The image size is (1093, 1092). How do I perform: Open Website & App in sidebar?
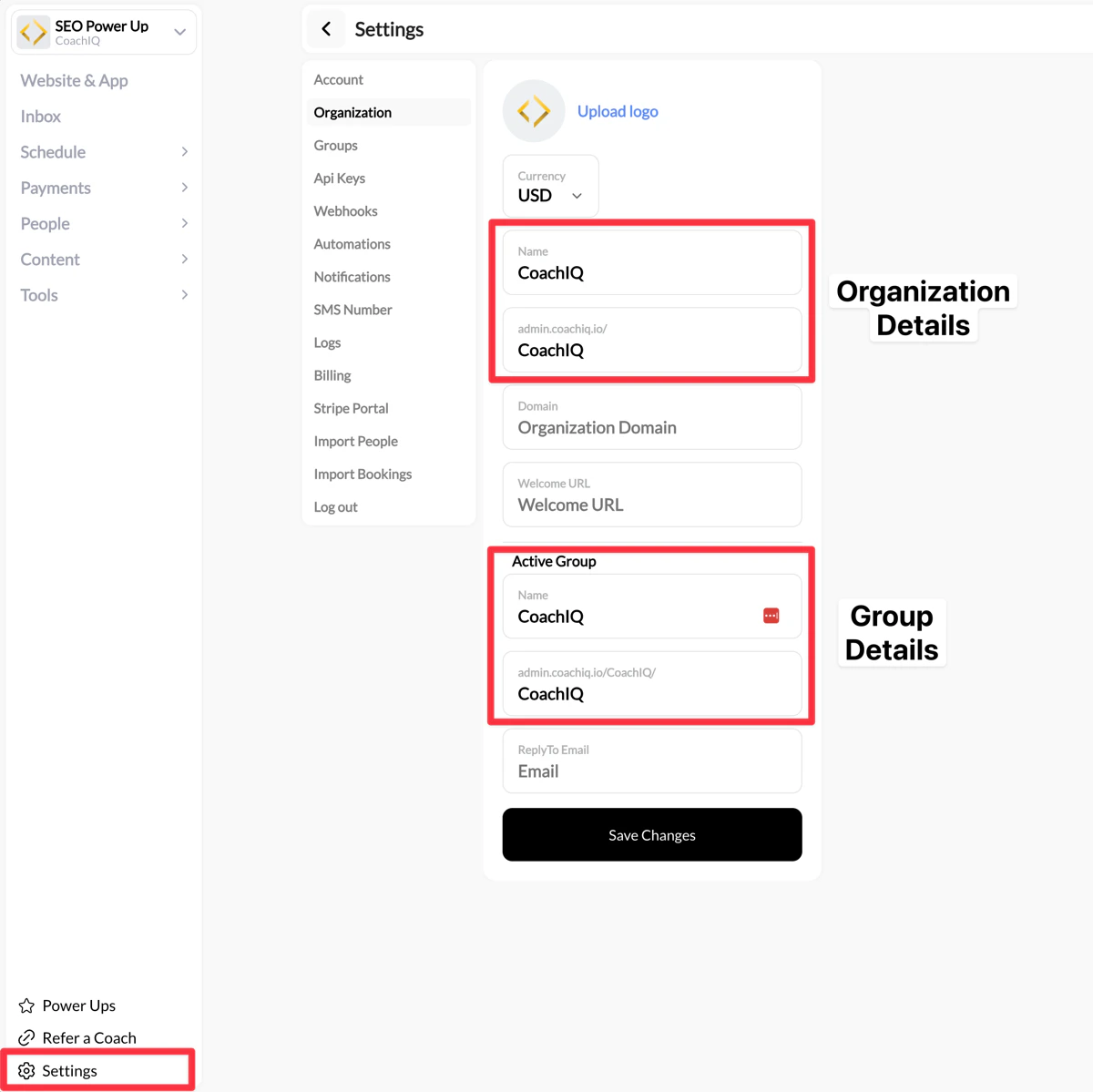[x=75, y=80]
